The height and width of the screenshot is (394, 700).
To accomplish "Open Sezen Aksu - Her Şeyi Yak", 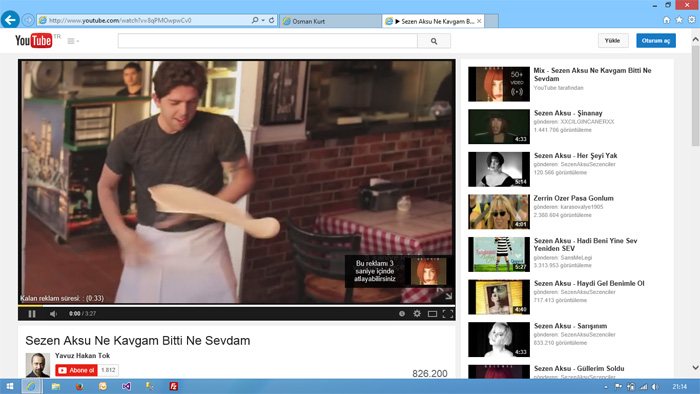I will coord(575,155).
